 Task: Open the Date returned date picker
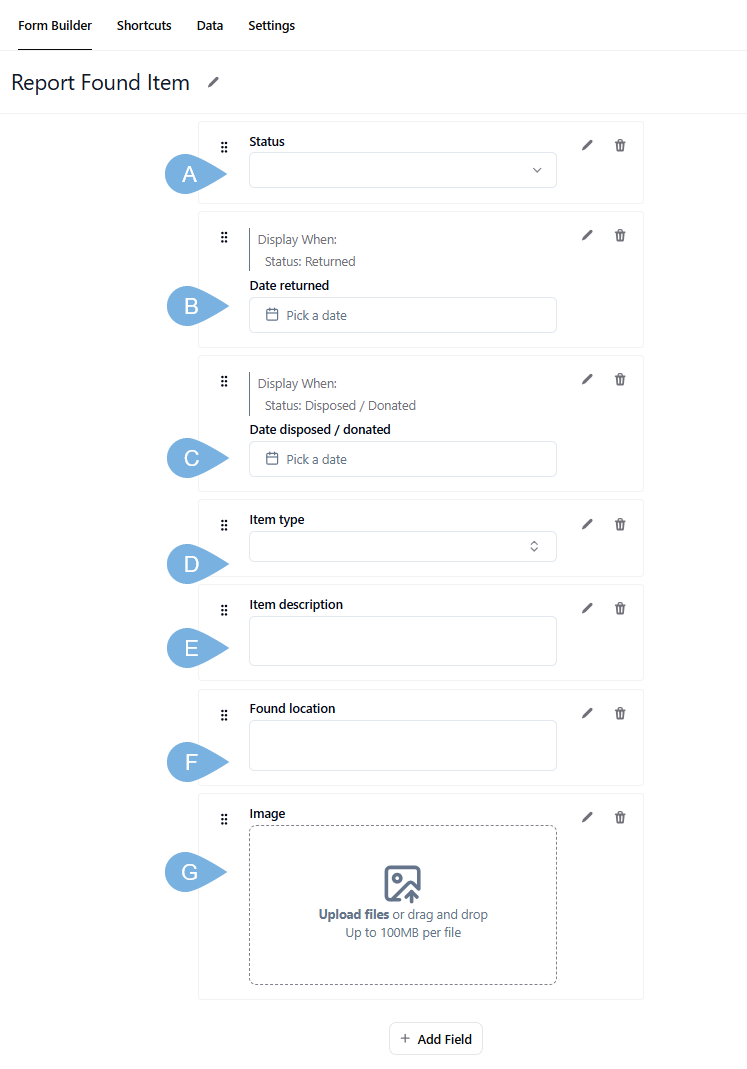coord(403,315)
